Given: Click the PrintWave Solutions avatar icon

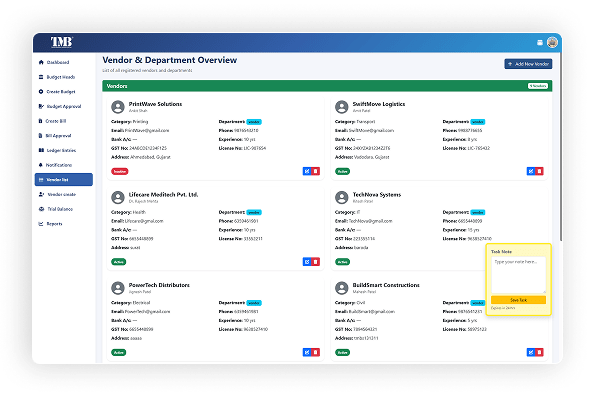Looking at the screenshot, I should (118, 107).
